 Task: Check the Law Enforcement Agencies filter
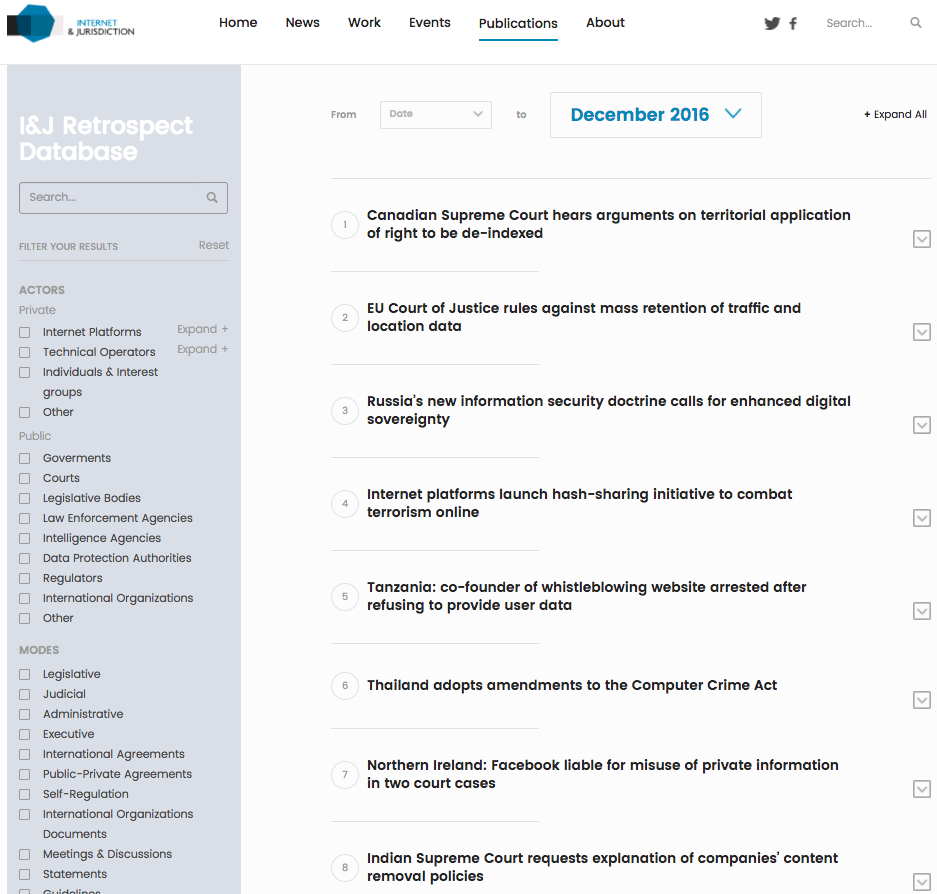[25, 518]
